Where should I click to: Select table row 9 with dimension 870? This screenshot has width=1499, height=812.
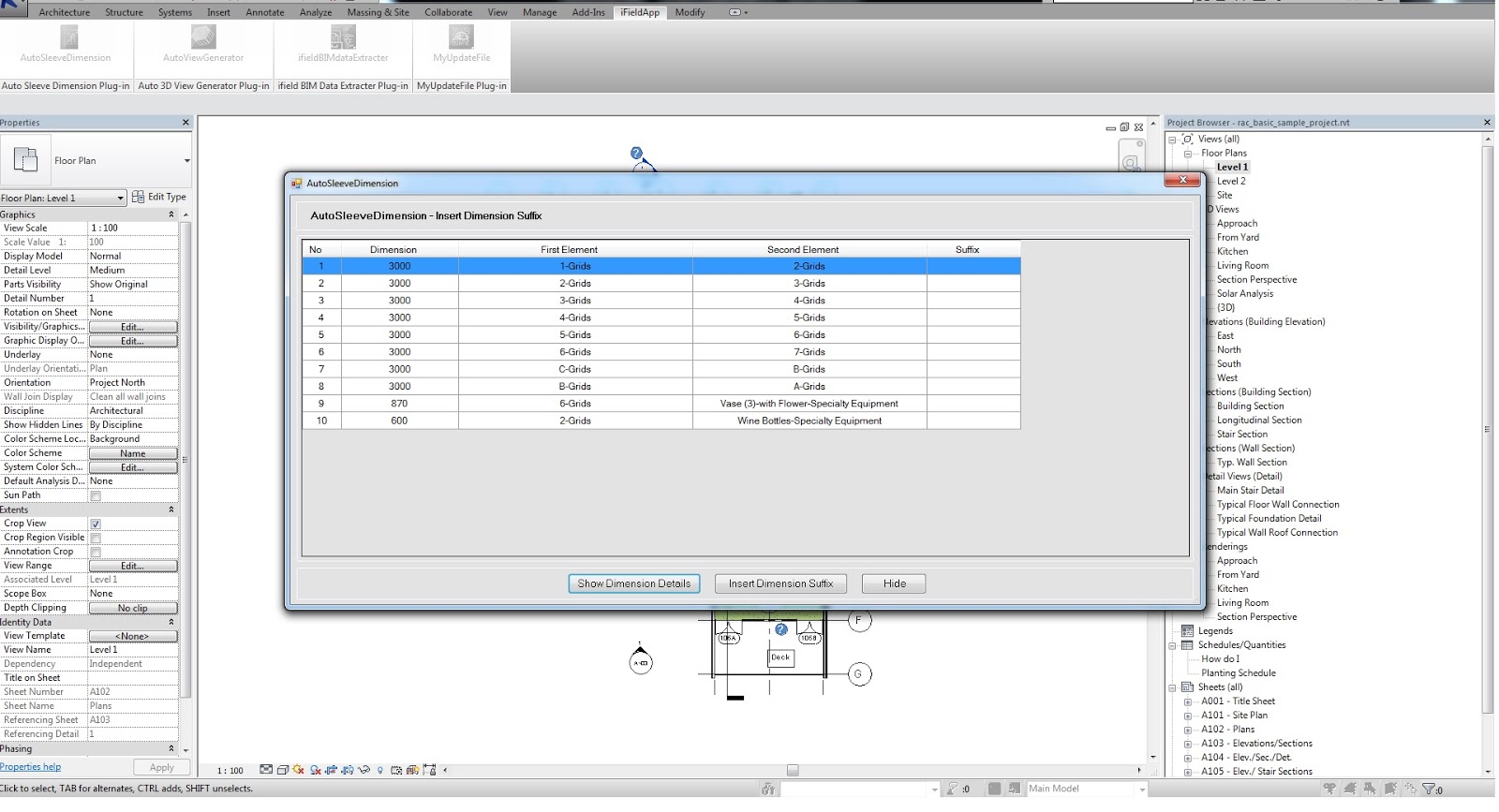[661, 404]
